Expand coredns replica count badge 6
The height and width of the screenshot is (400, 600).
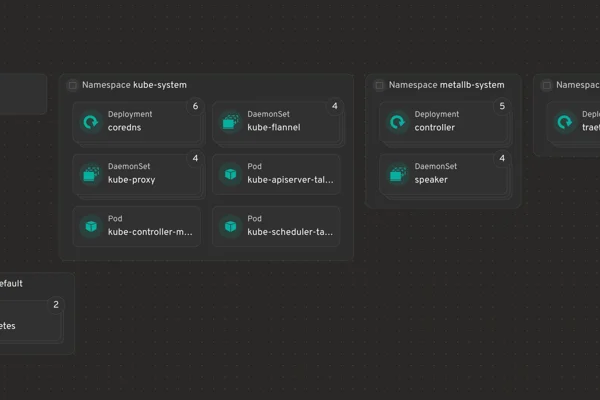[195, 106]
